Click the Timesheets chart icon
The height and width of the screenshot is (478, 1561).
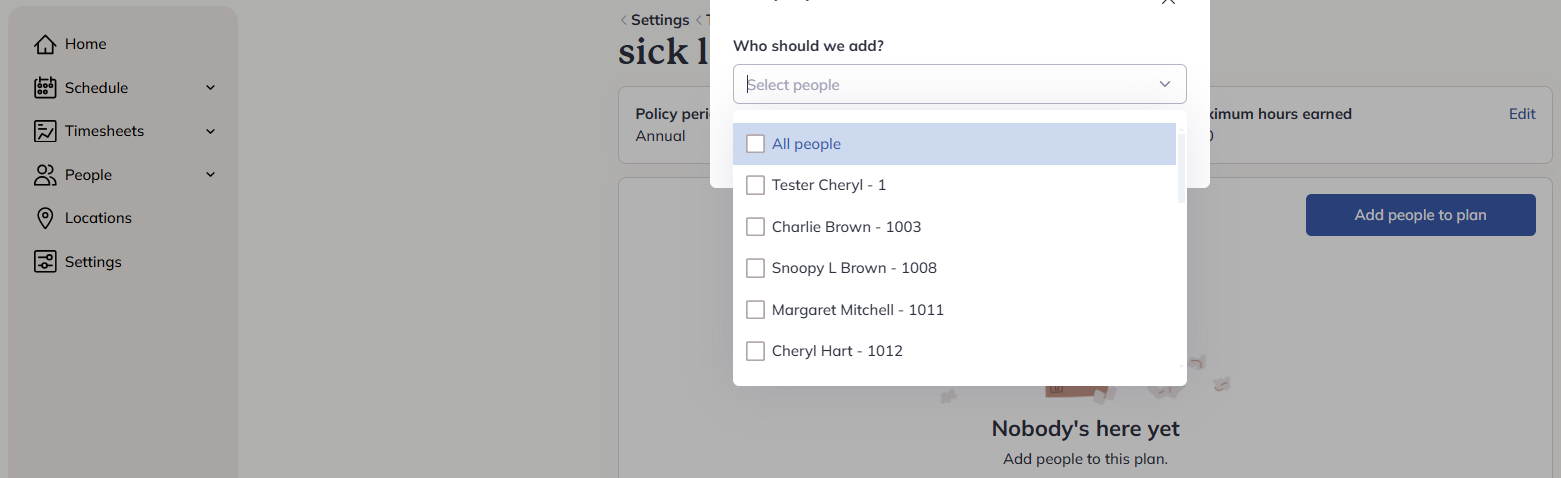click(x=44, y=131)
